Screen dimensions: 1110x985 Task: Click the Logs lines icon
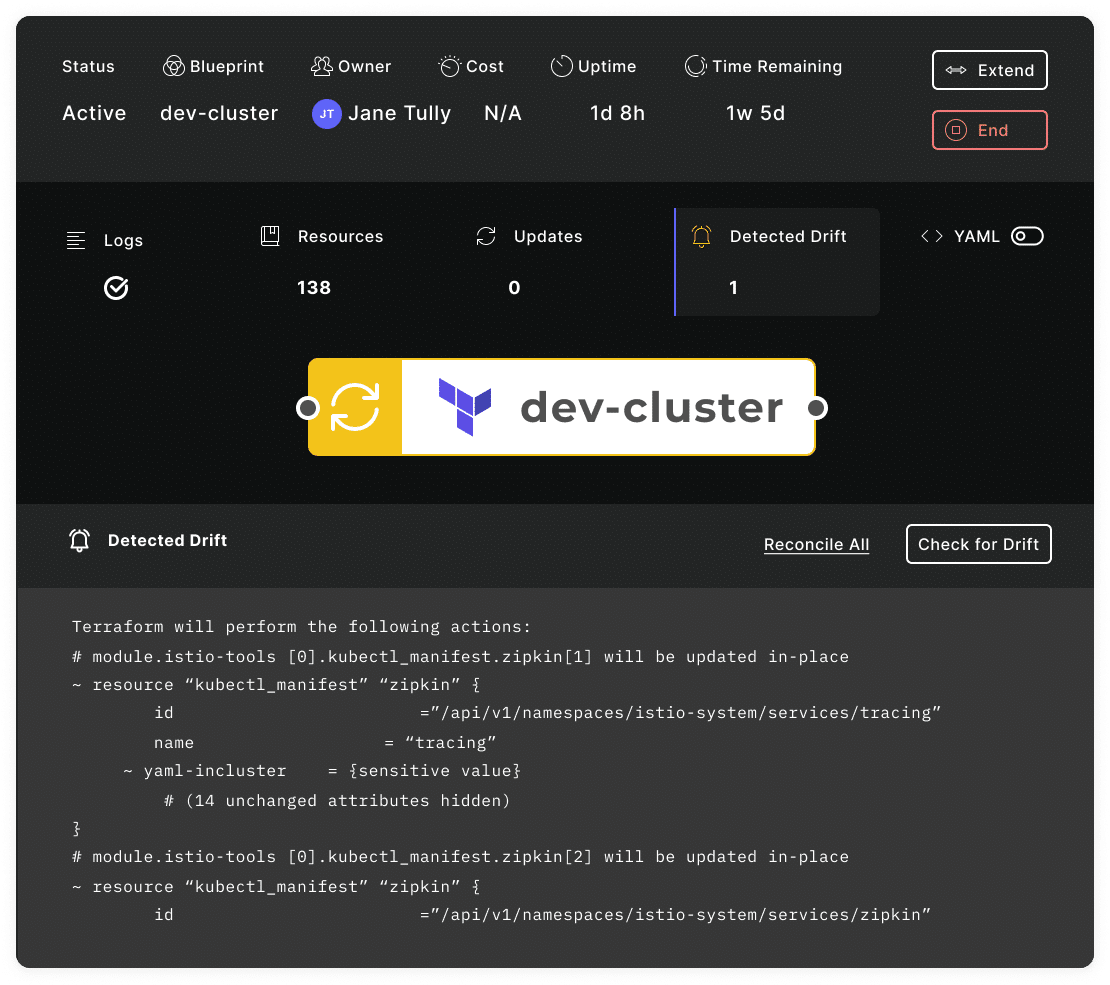tap(76, 241)
